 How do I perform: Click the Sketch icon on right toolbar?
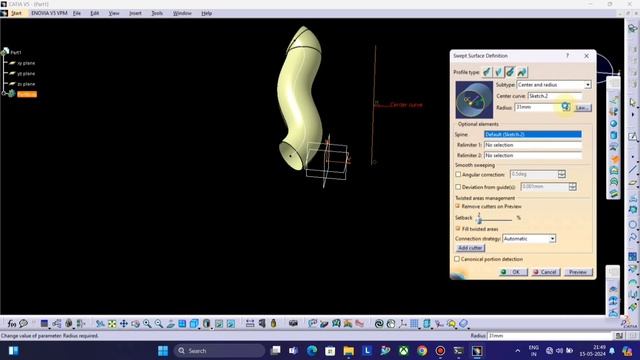click(633, 136)
